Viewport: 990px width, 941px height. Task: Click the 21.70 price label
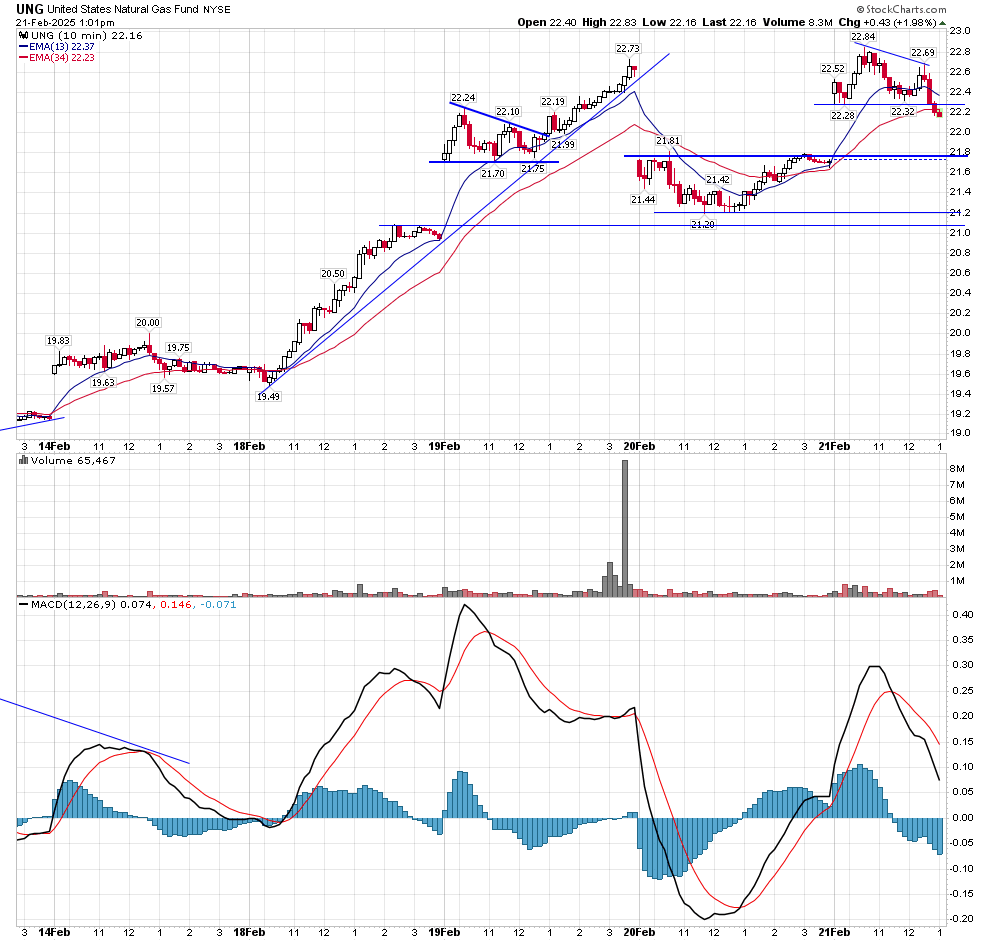(492, 173)
